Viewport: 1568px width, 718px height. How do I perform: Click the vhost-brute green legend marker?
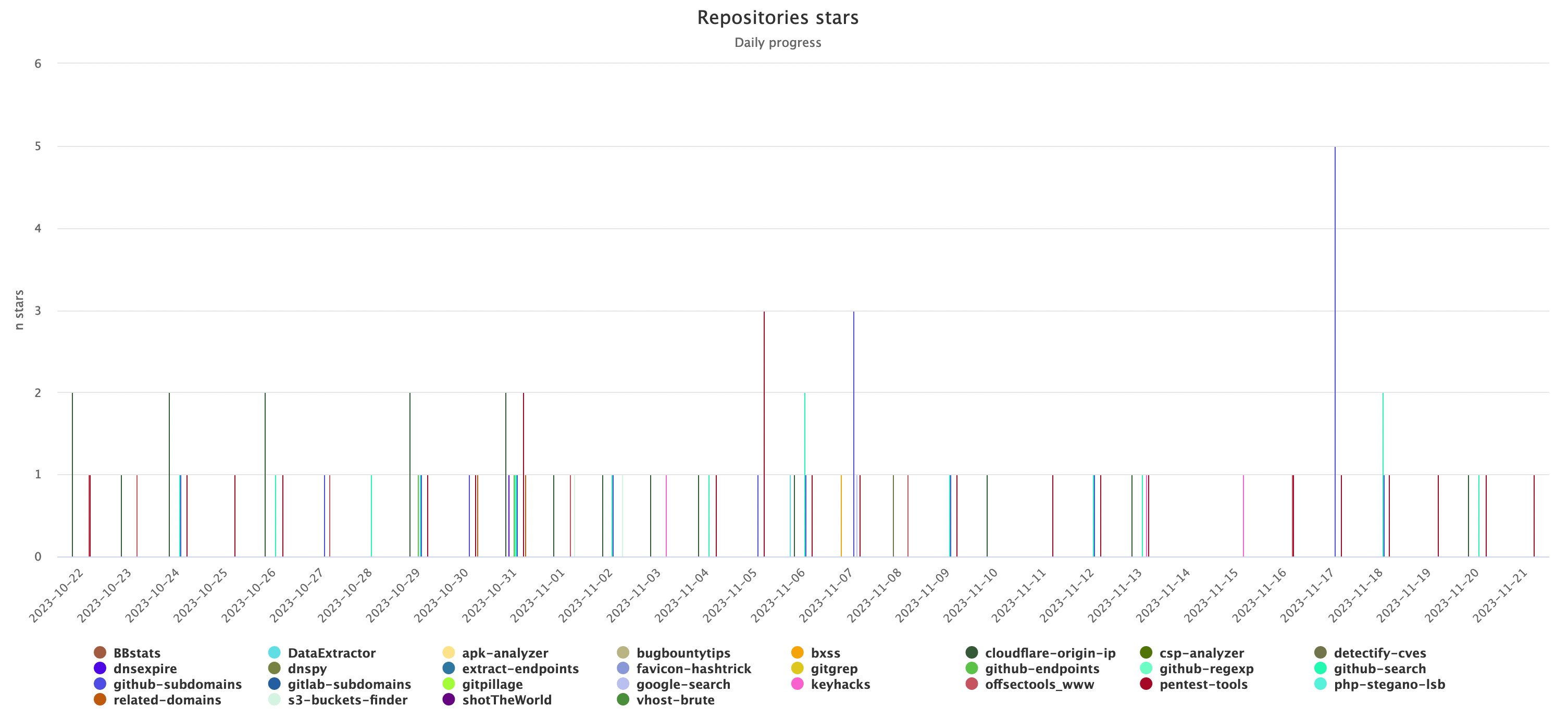pos(623,700)
